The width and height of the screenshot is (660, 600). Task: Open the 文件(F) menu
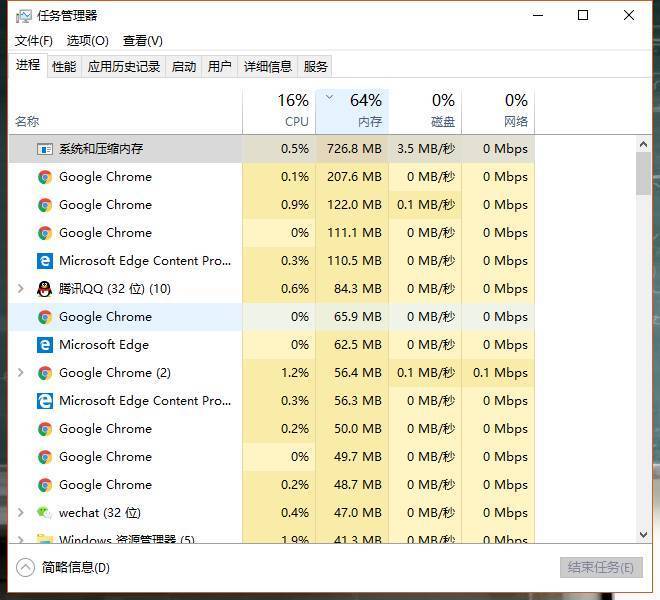[x=33, y=41]
